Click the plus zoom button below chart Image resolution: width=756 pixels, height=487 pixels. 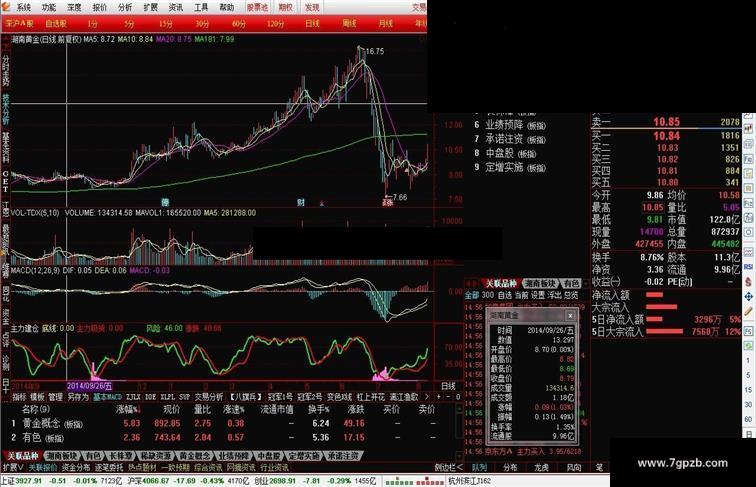pyautogui.click(x=439, y=397)
